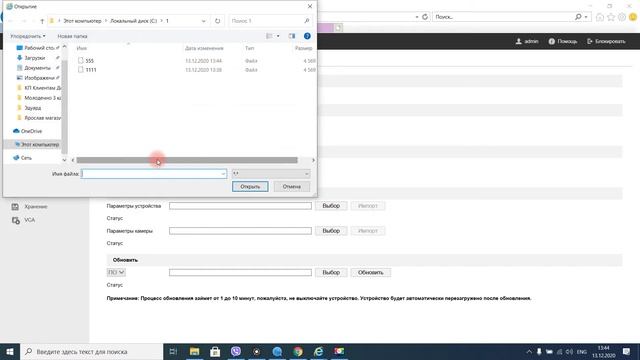The image size is (640, 360).
Task: Select Сеть in navigation pane
Action: (x=26, y=158)
